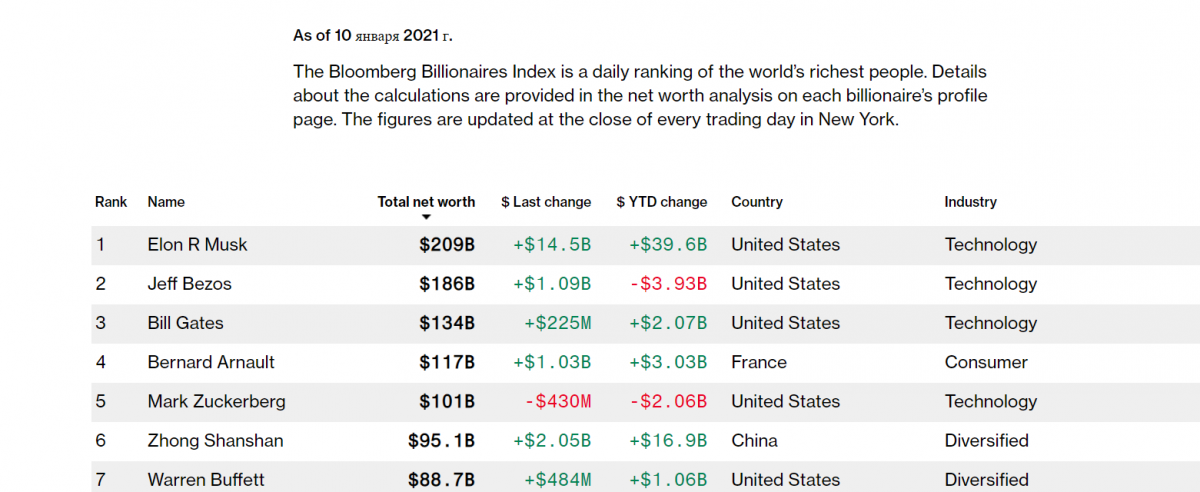Click China in Zhong Shanshan's row
This screenshot has width=1200, height=492.
754,440
